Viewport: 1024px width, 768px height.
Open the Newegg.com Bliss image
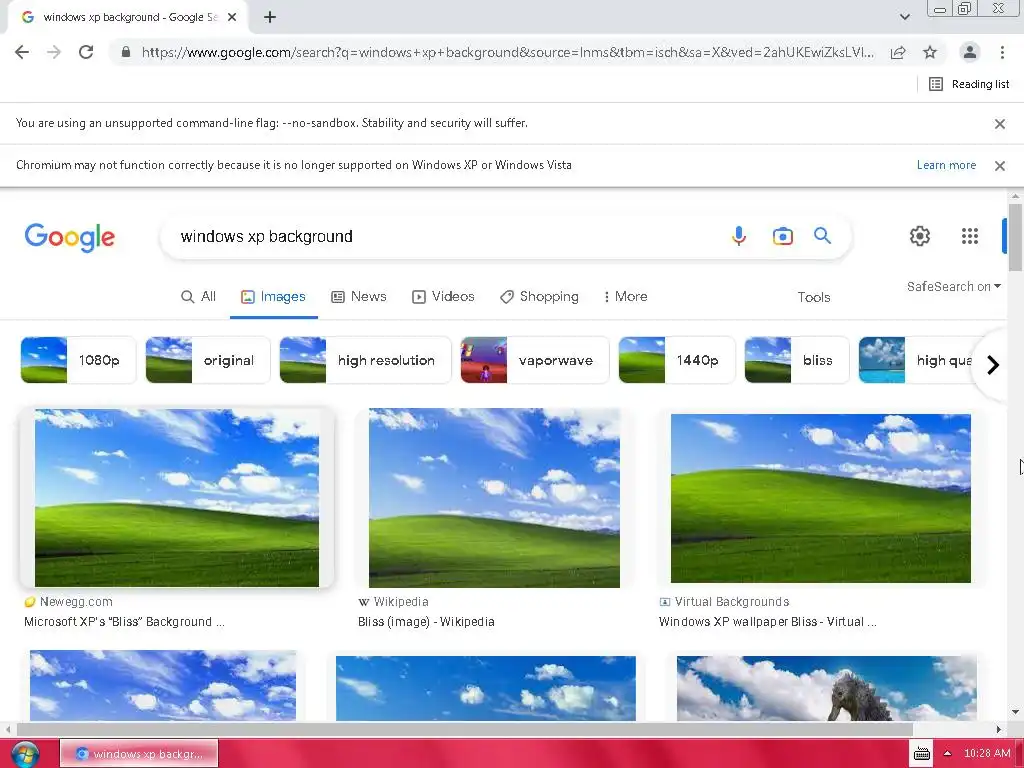(x=176, y=498)
